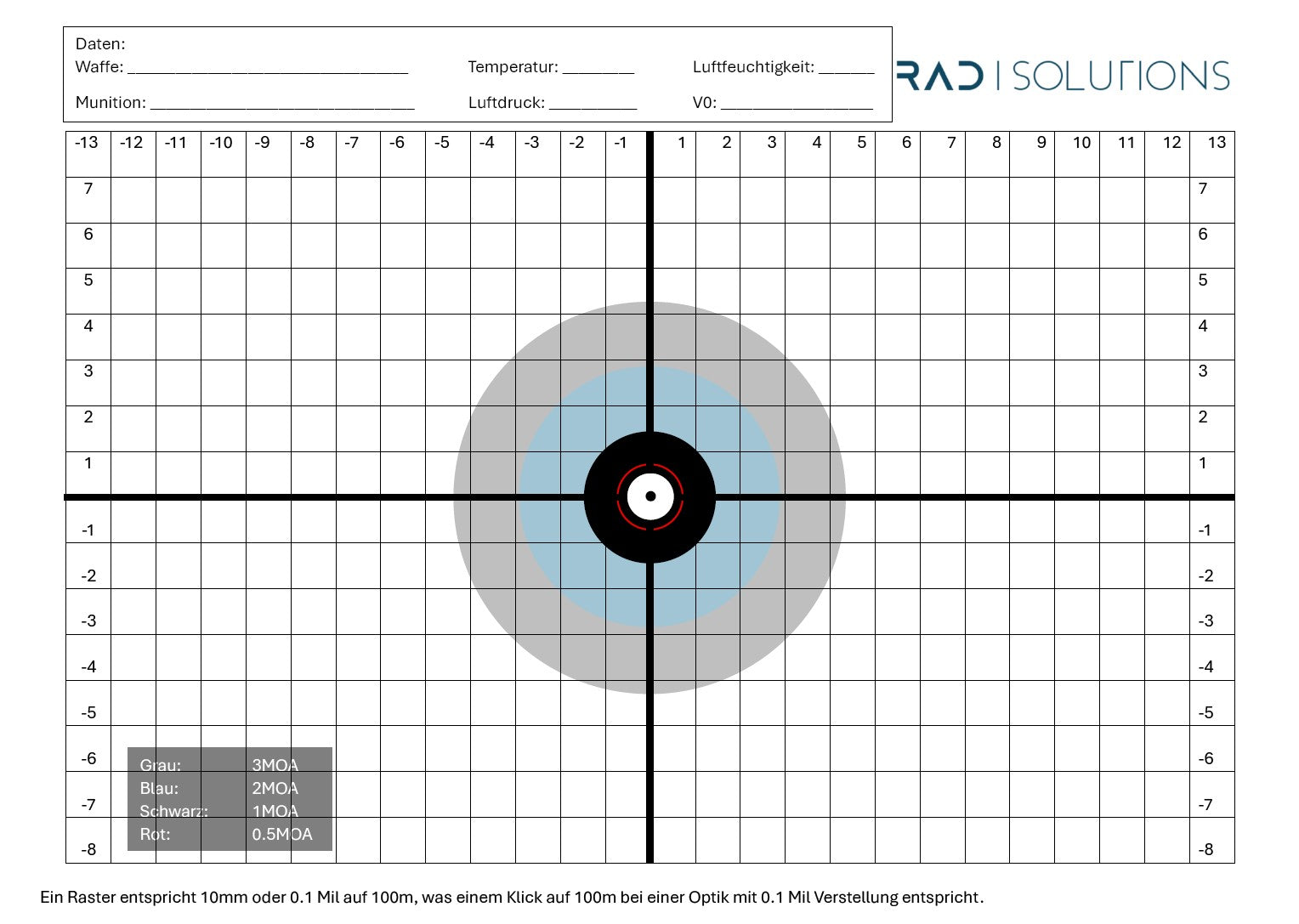Click the 13 column header at top right
This screenshot has height=924, width=1299.
[x=1217, y=143]
